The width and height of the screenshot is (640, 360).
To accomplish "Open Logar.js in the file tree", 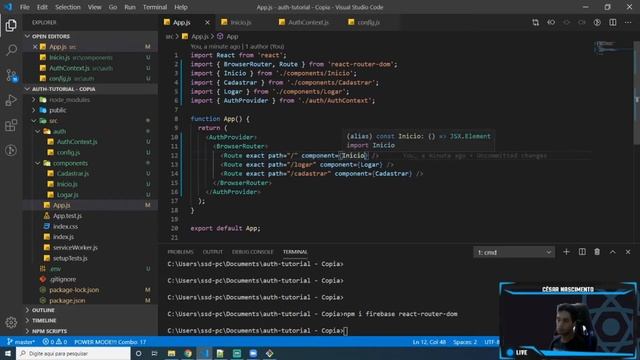I will tap(68, 195).
